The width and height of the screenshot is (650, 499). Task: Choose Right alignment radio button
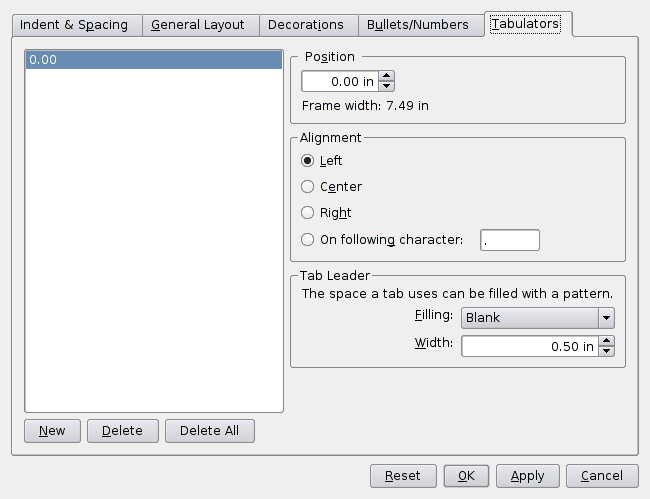click(x=308, y=213)
